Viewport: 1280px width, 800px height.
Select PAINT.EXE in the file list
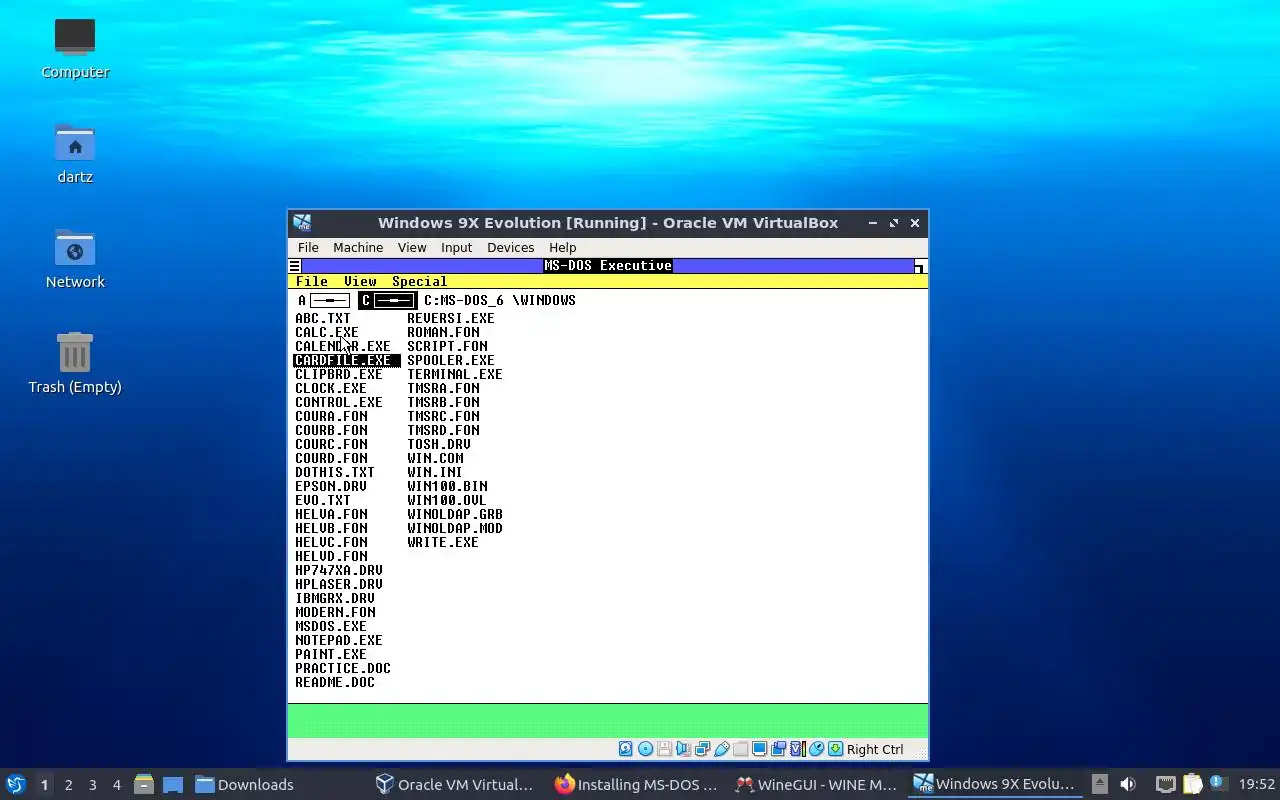pos(330,654)
